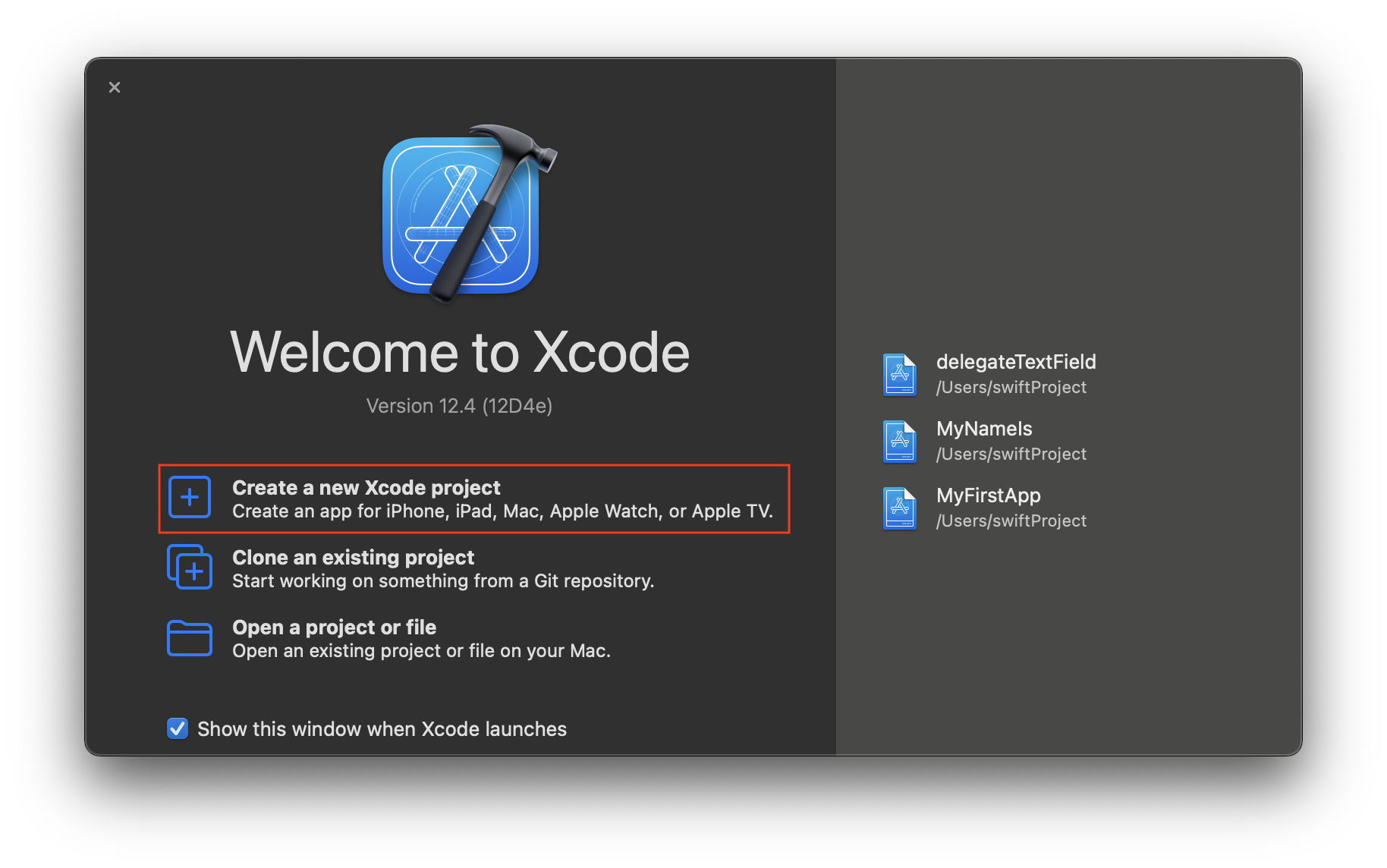The height and width of the screenshot is (868, 1387).
Task: Choose Clone an existing project
Action: [x=410, y=568]
